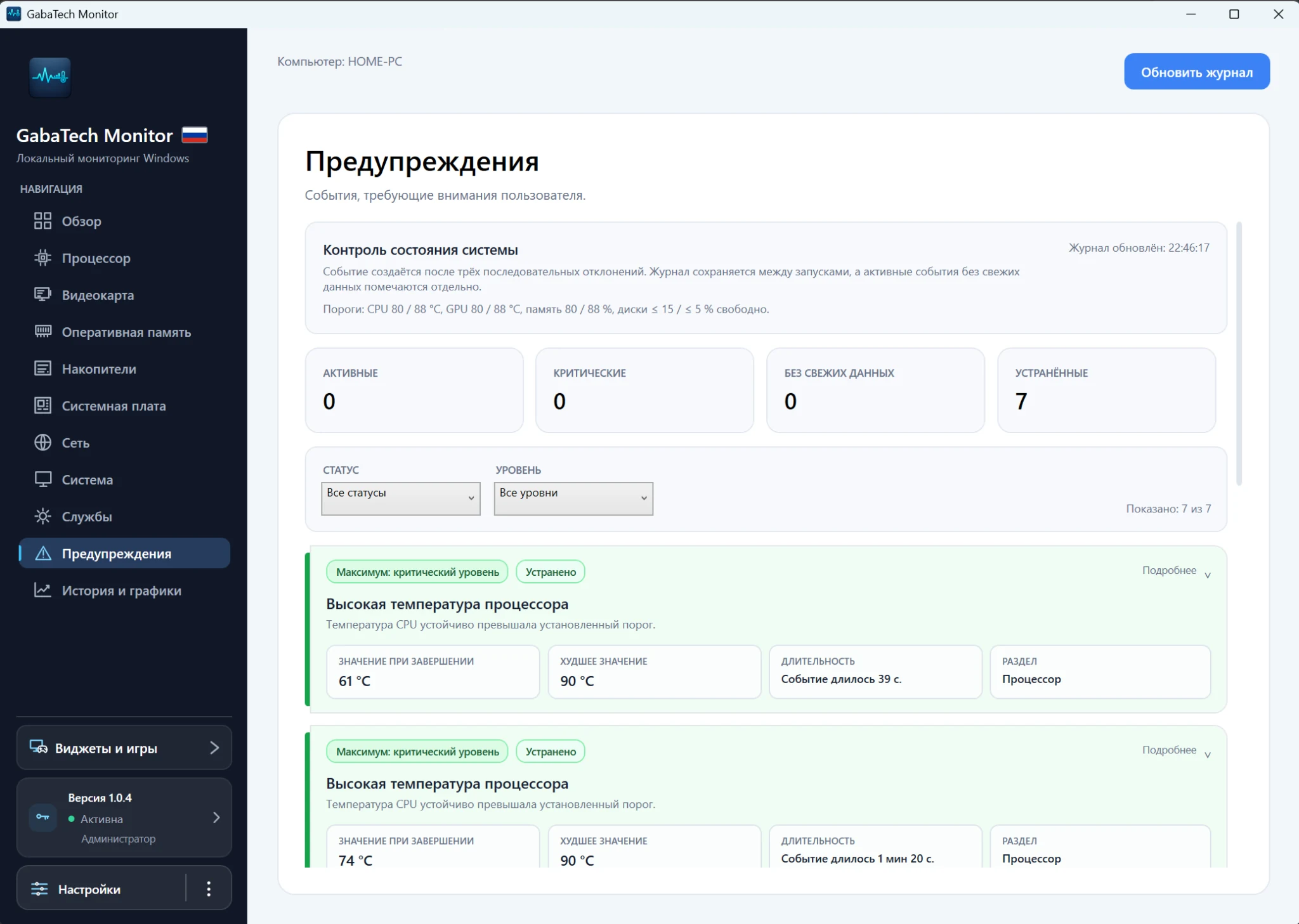The image size is (1299, 924).
Task: Open Виджеты и игры panel
Action: point(124,747)
